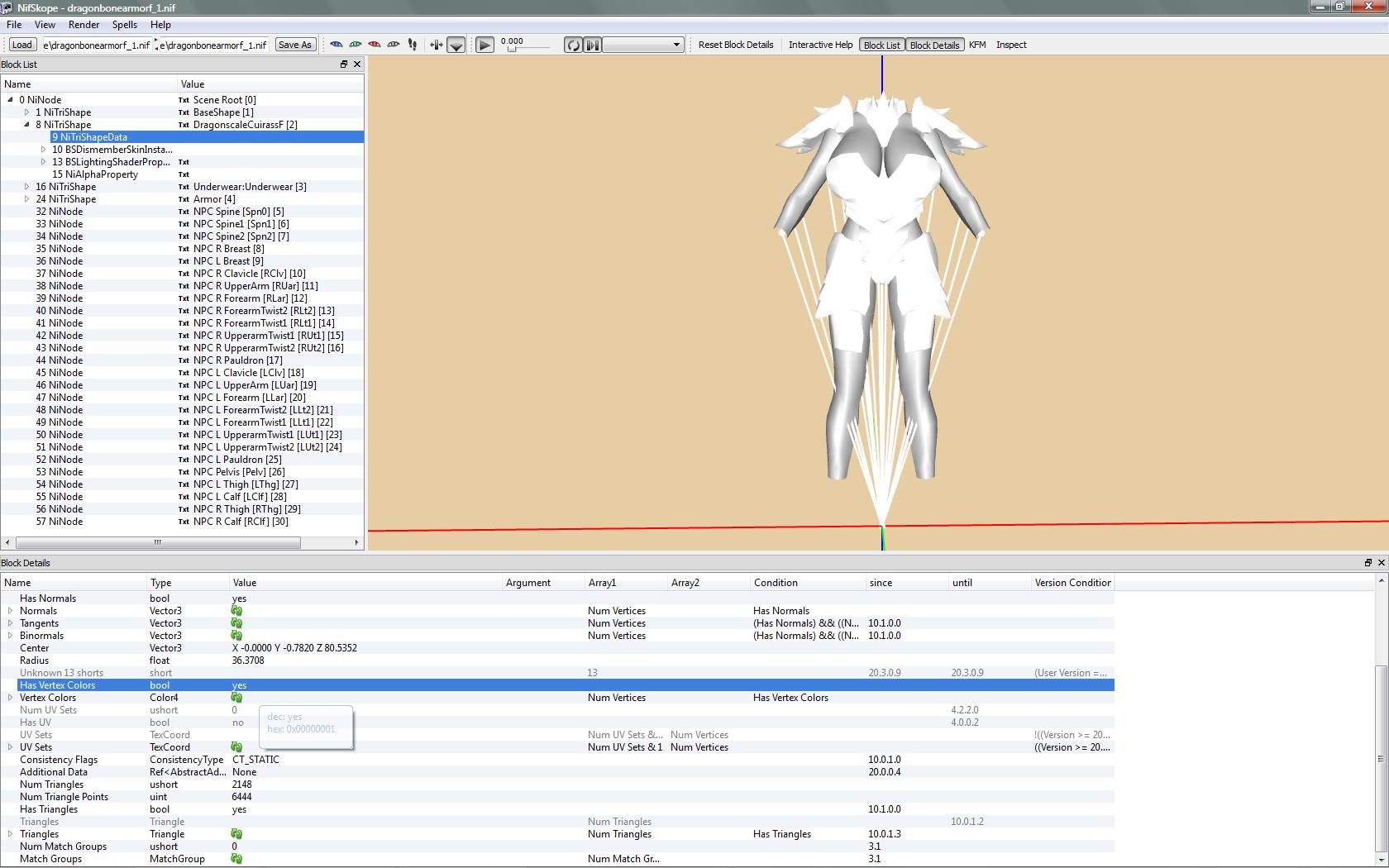Collapse the 8 NiTriShape node
This screenshot has width=1389, height=868.
point(26,125)
